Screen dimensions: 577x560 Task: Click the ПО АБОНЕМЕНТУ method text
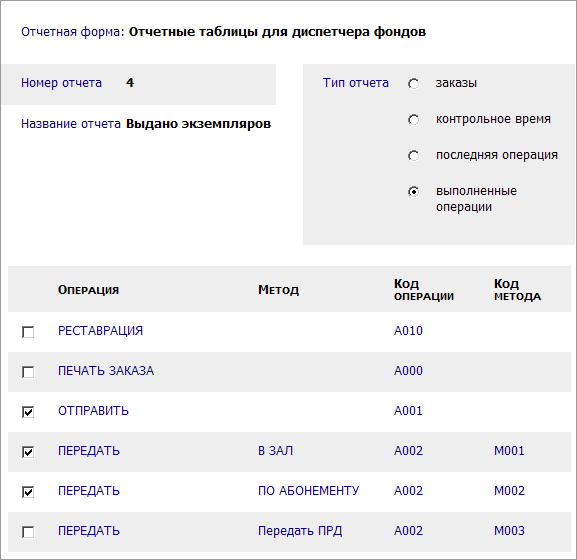coord(308,490)
